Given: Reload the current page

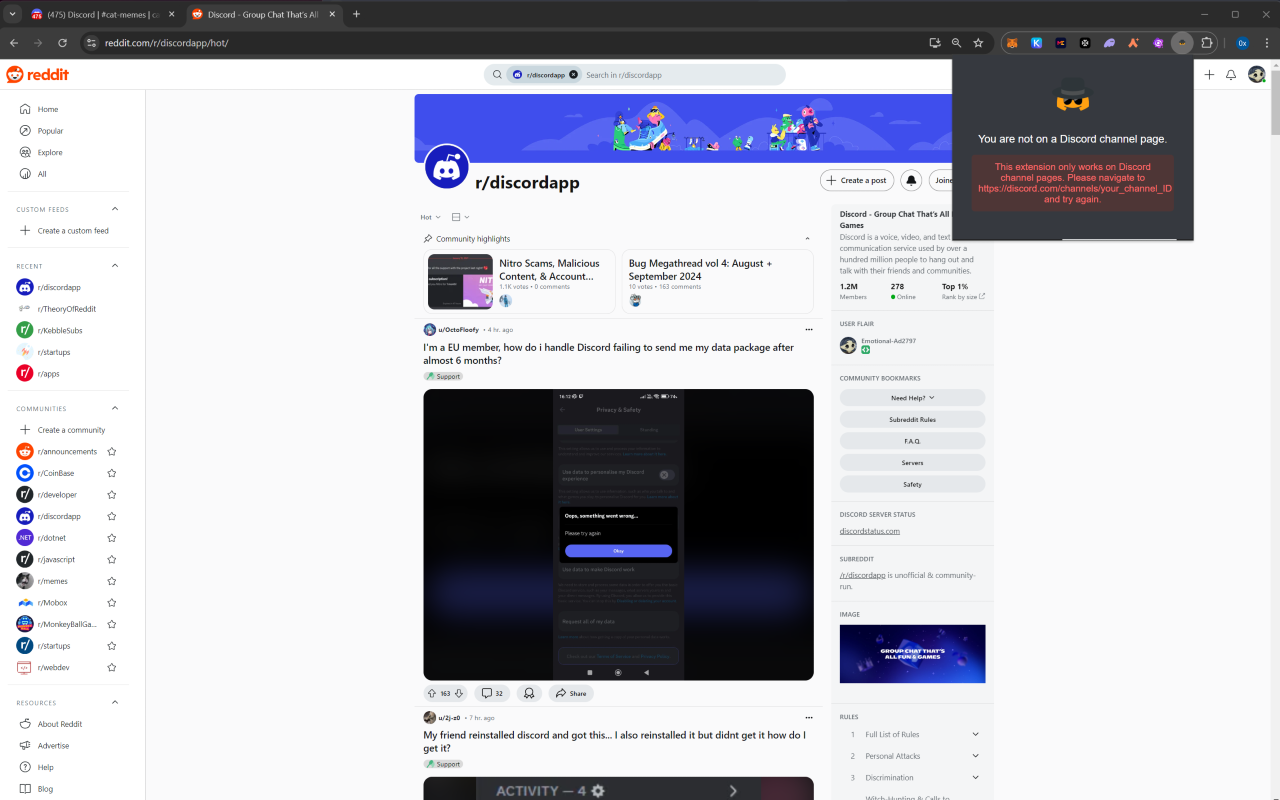Looking at the screenshot, I should [62, 43].
